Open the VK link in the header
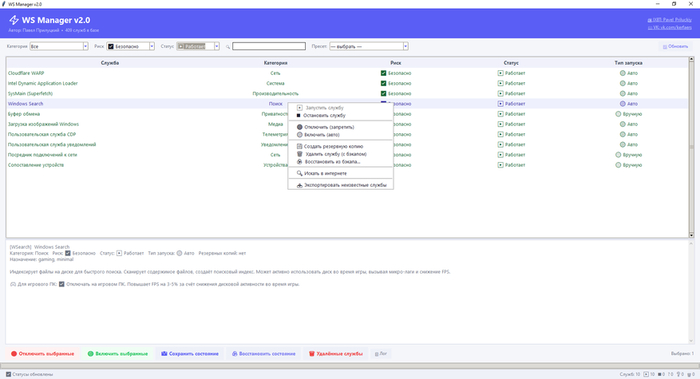 pos(669,27)
